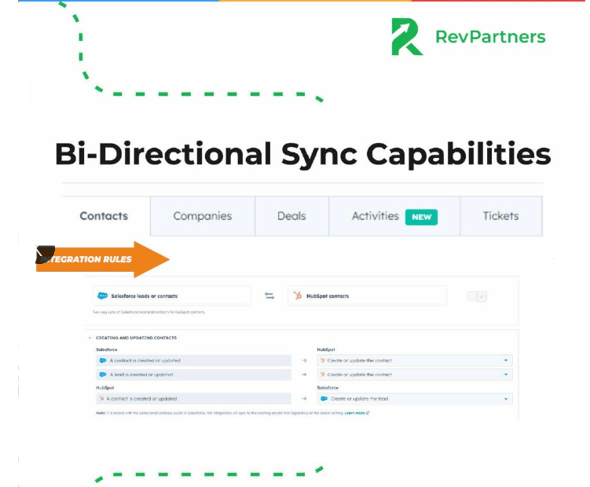Open first 'Create or update the contact' dropdown

[x=414, y=361]
